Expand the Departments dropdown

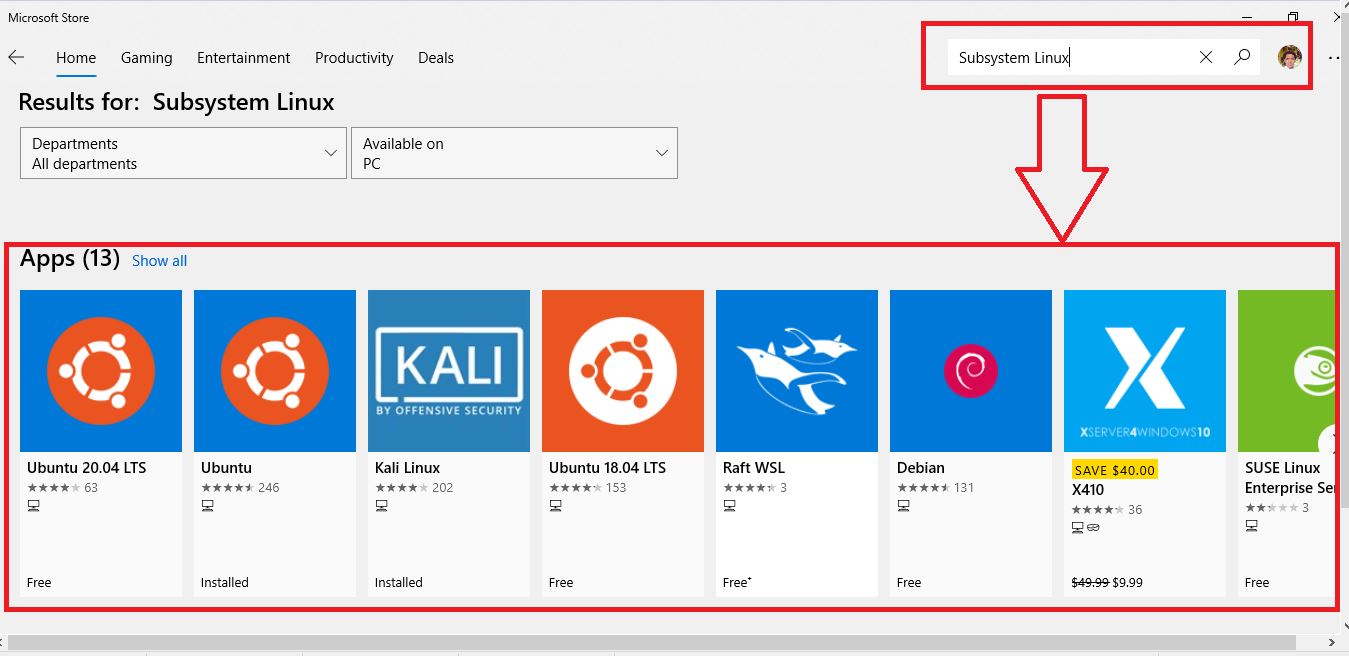click(x=183, y=153)
